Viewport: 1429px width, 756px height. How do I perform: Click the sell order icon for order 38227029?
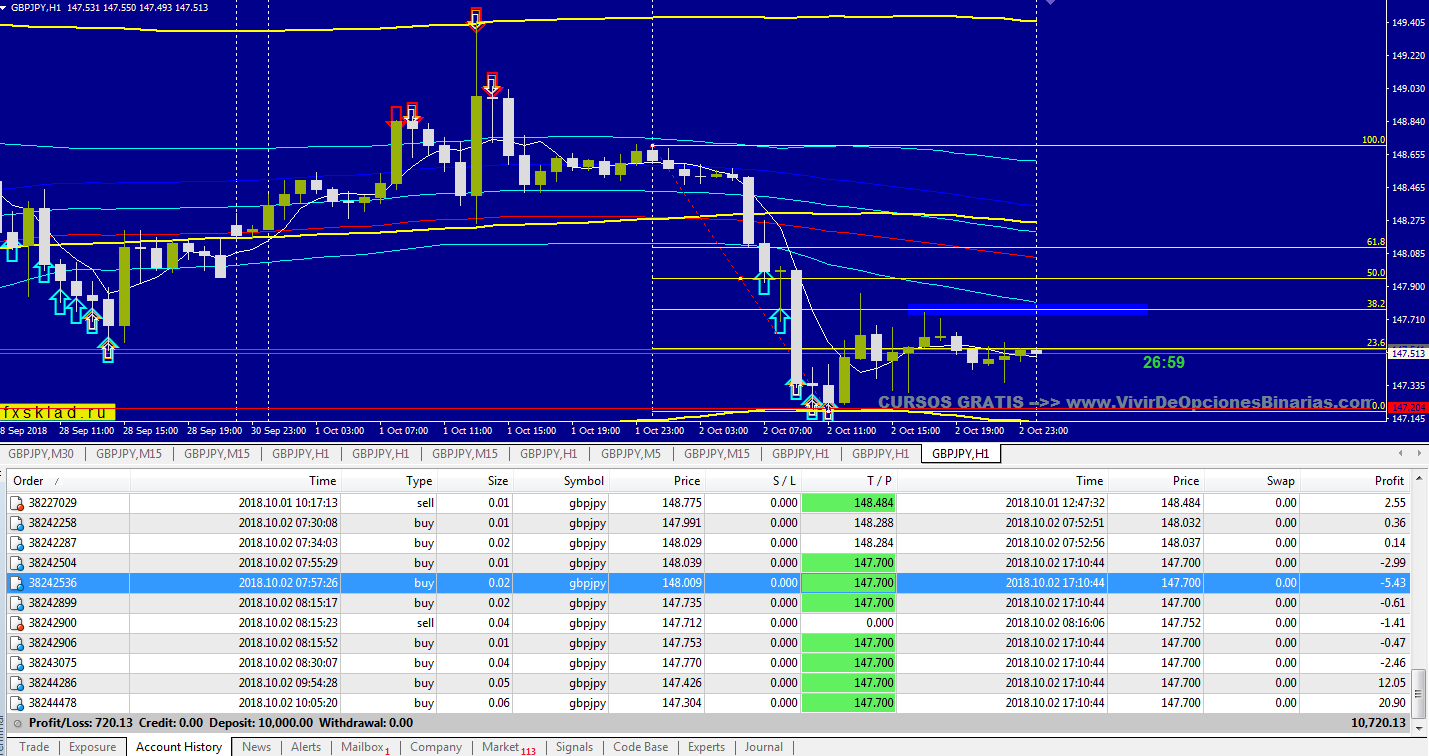coord(16,503)
